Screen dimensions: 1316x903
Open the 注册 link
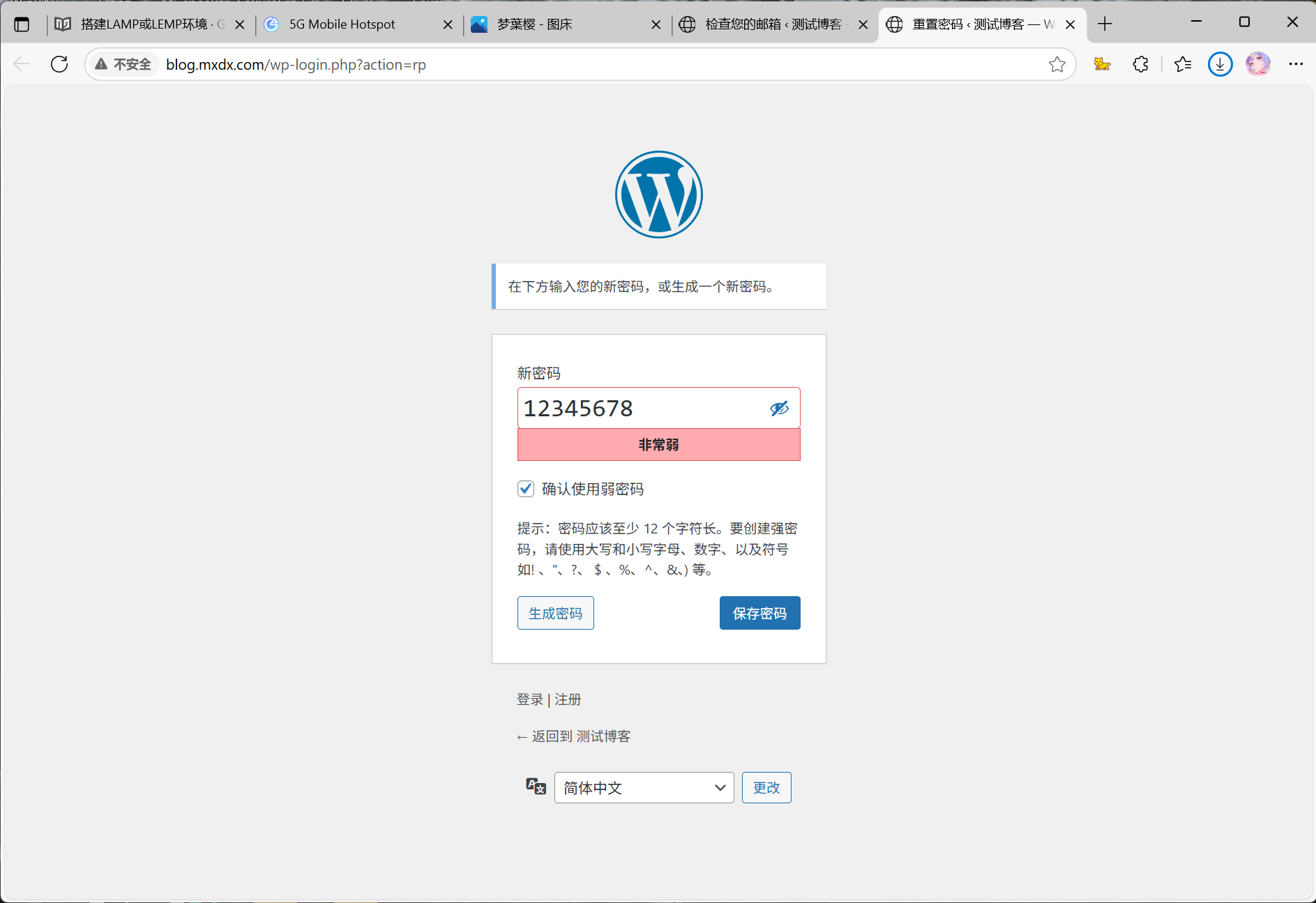tap(568, 699)
